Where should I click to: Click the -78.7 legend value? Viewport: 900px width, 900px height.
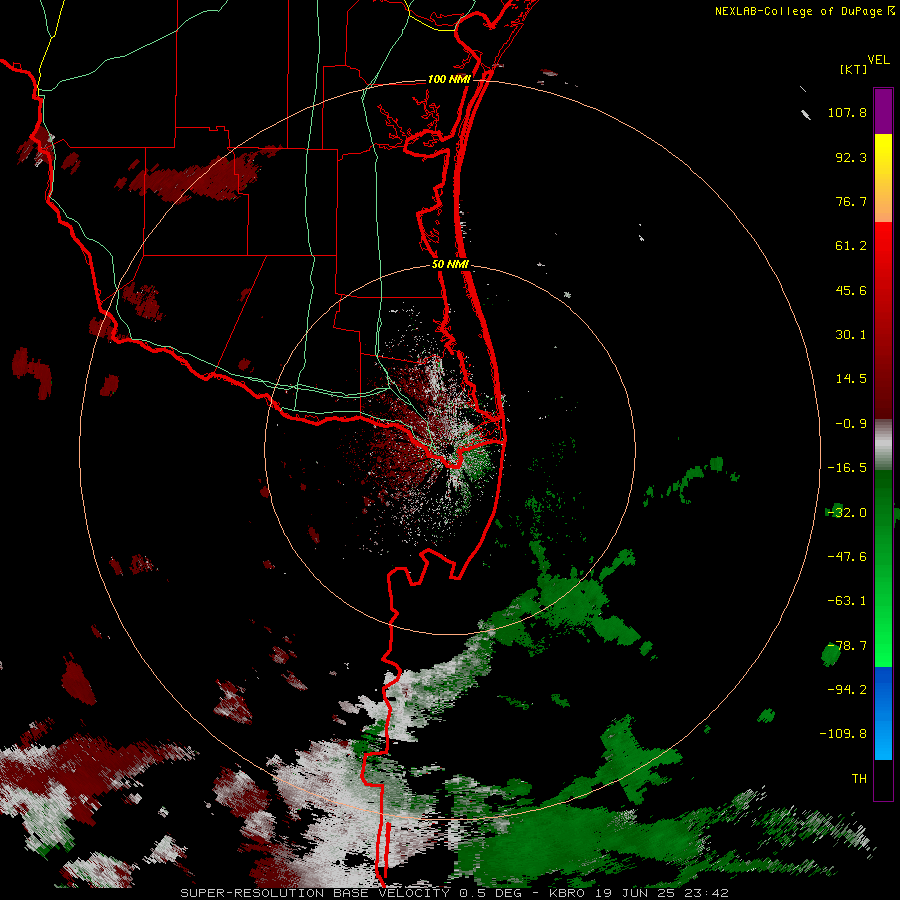click(x=847, y=646)
